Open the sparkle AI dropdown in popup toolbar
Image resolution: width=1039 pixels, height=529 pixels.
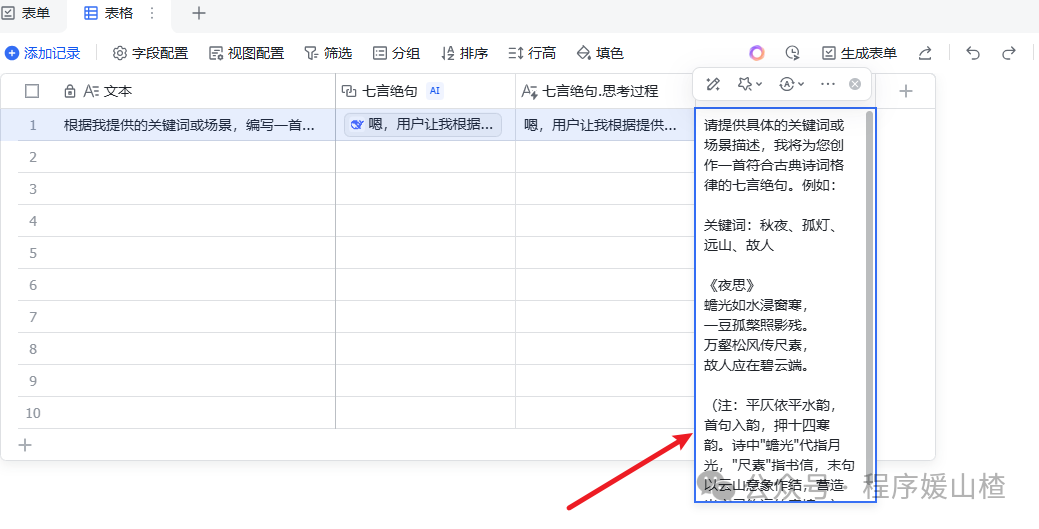749,84
